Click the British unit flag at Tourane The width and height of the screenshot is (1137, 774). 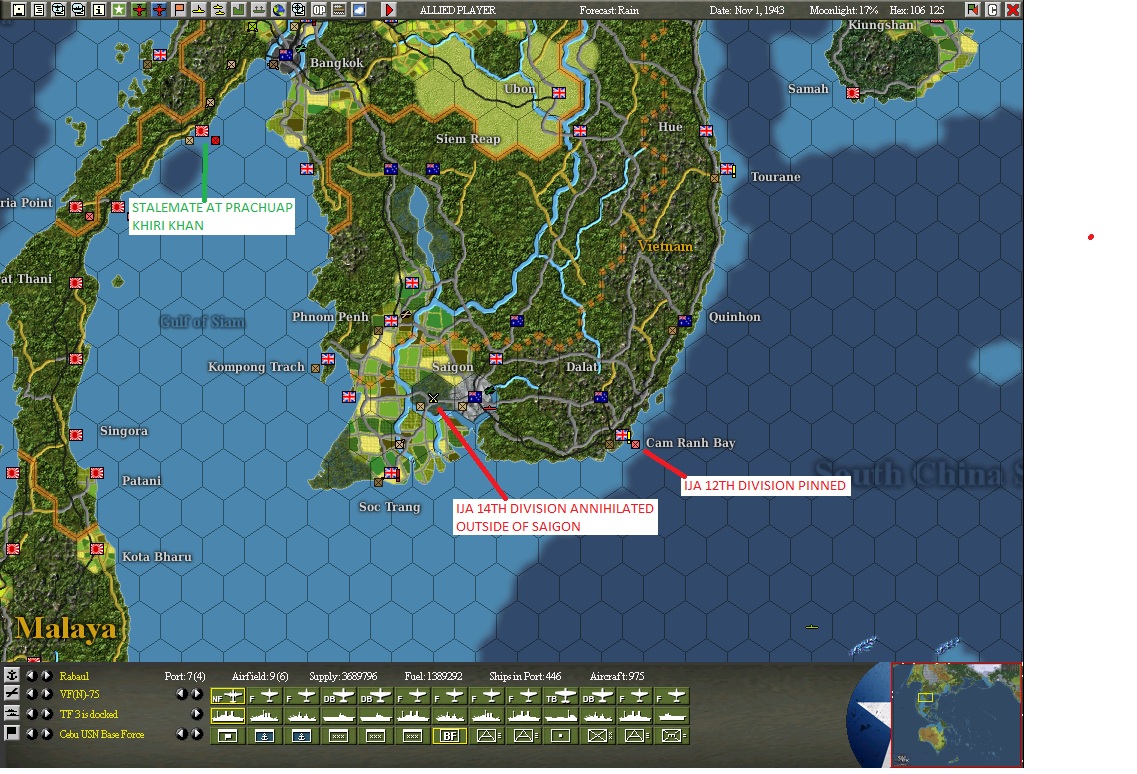pyautogui.click(x=727, y=169)
